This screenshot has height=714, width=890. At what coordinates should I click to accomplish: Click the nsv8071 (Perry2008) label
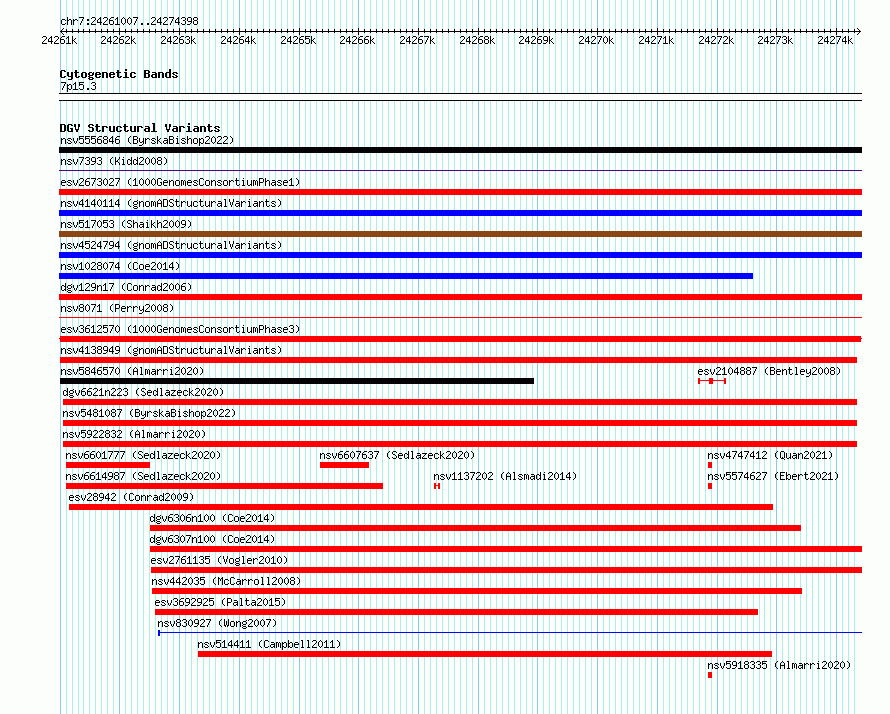click(x=117, y=308)
